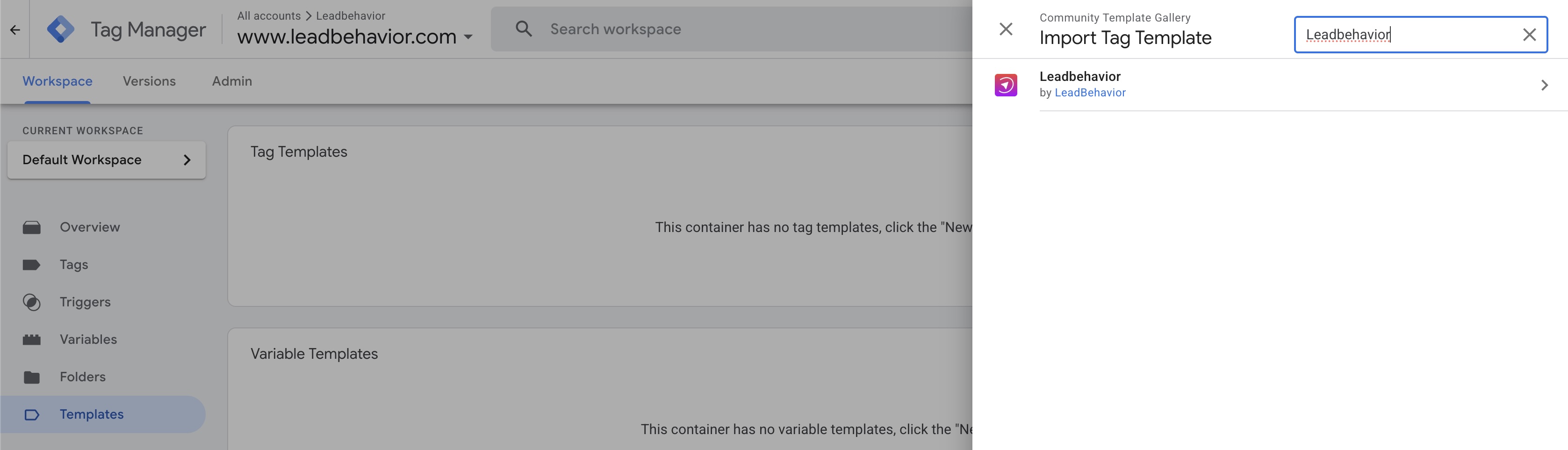The width and height of the screenshot is (1568, 450).
Task: Expand the www.leadbehavior.com container dropdown
Action: coord(468,37)
